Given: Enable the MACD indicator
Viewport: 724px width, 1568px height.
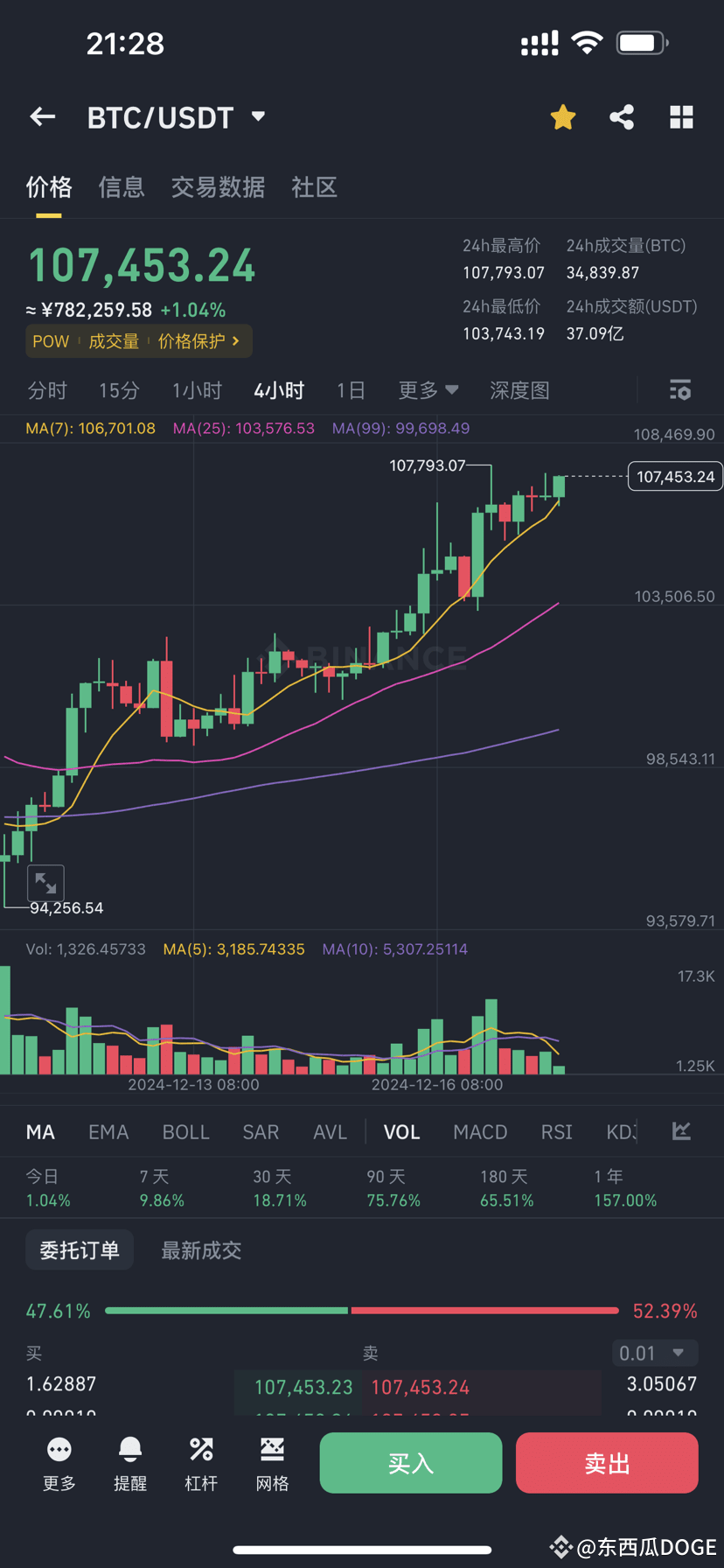Looking at the screenshot, I should [x=480, y=1131].
